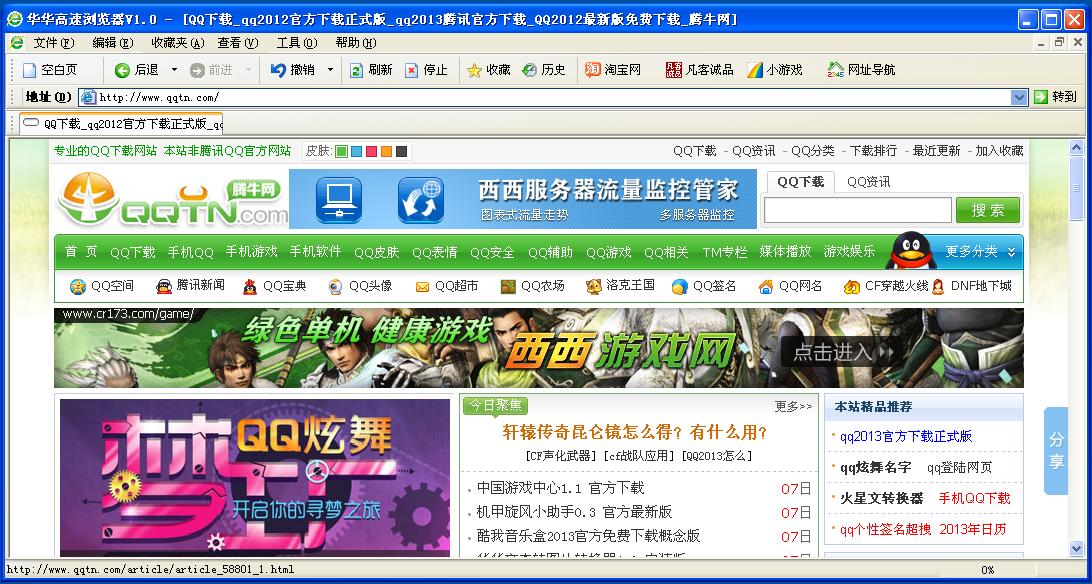The image size is (1092, 584).
Task: Open the 收藏夹 menu
Action: coord(178,42)
